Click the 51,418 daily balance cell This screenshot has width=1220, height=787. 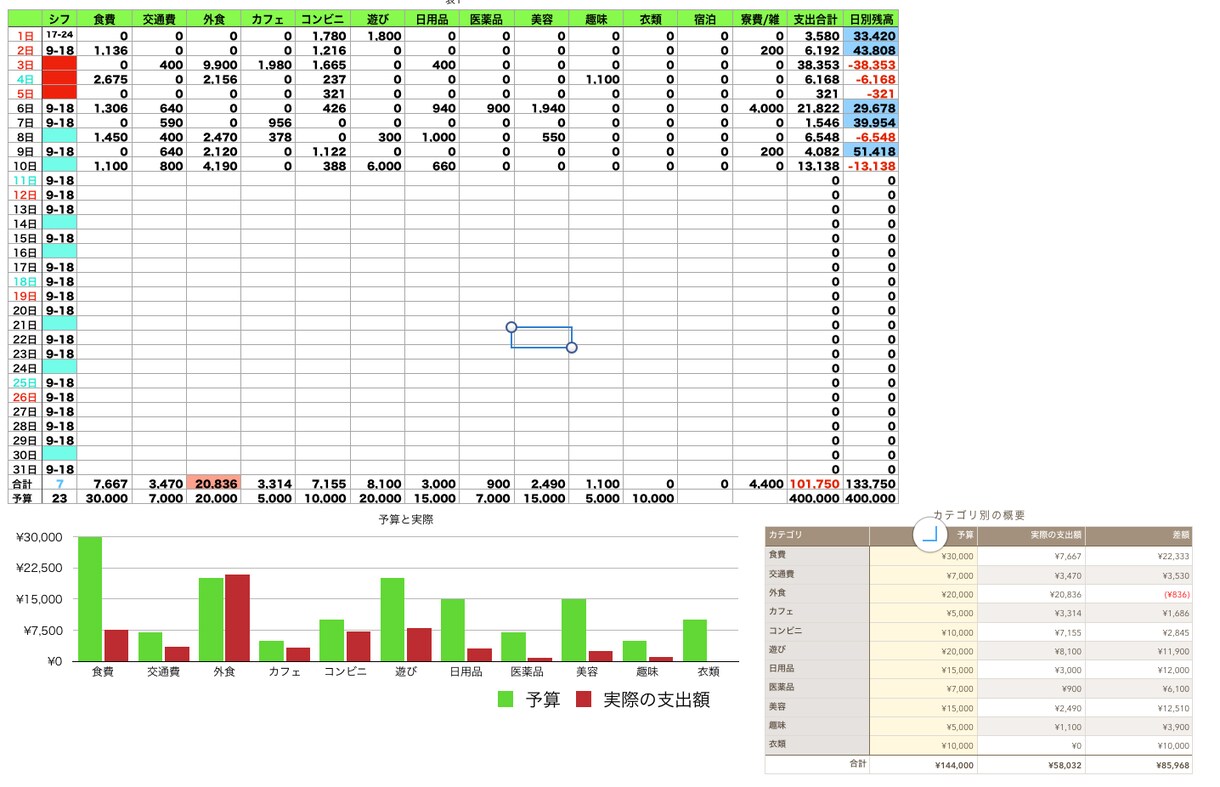click(871, 151)
